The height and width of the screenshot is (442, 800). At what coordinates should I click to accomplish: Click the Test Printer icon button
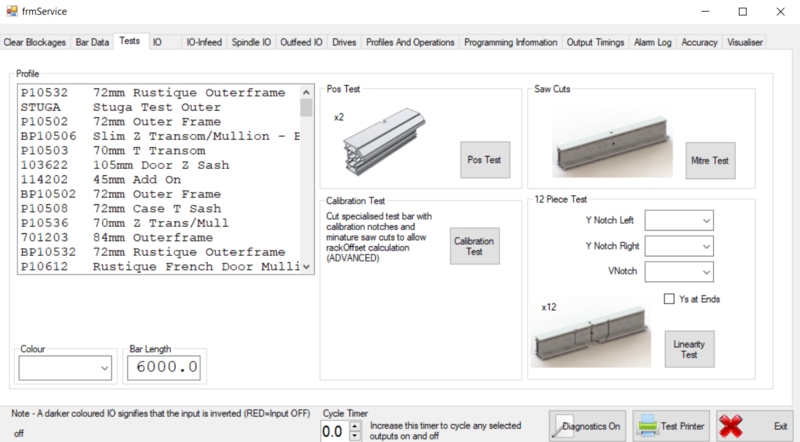click(648, 426)
